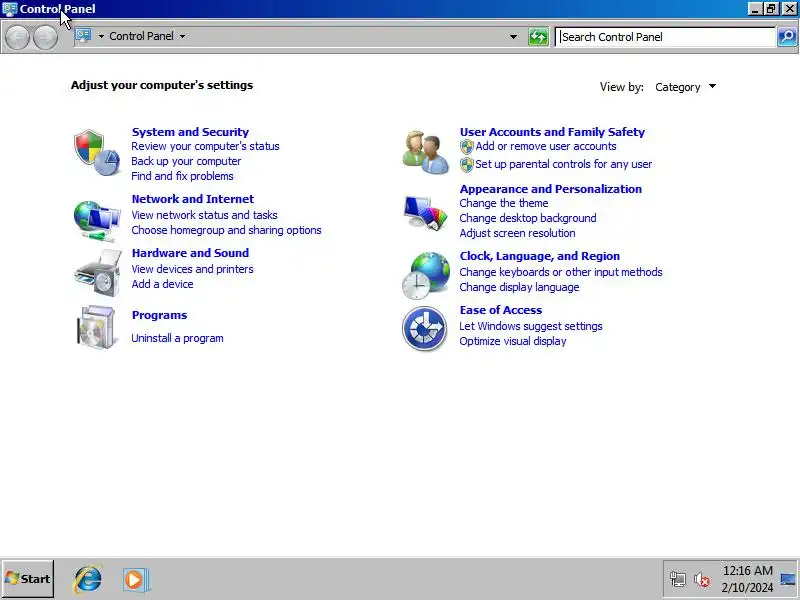Open the Clock, Language, and Region globe icon
The height and width of the screenshot is (600, 800).
pos(426,276)
